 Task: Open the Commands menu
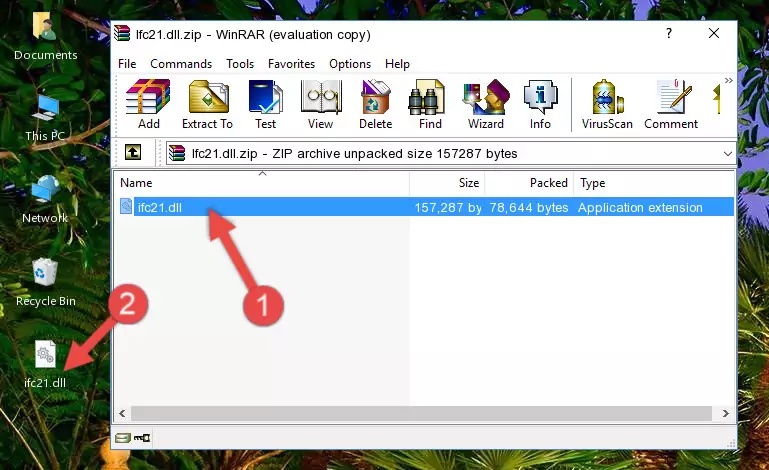181,64
